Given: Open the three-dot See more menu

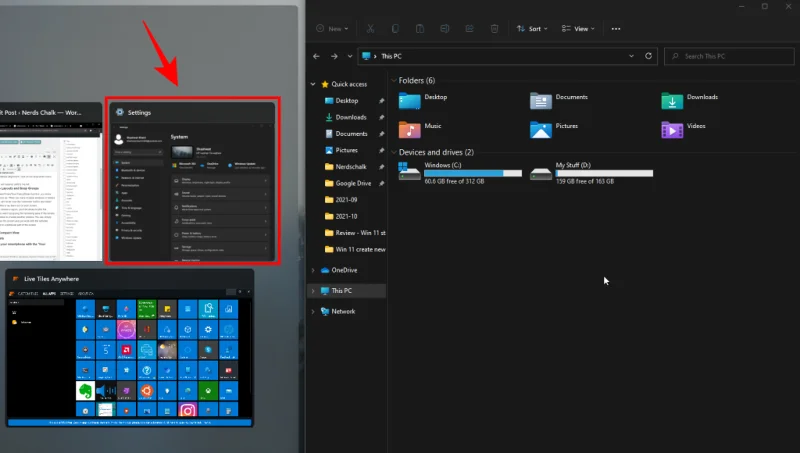Looking at the screenshot, I should click(616, 29).
